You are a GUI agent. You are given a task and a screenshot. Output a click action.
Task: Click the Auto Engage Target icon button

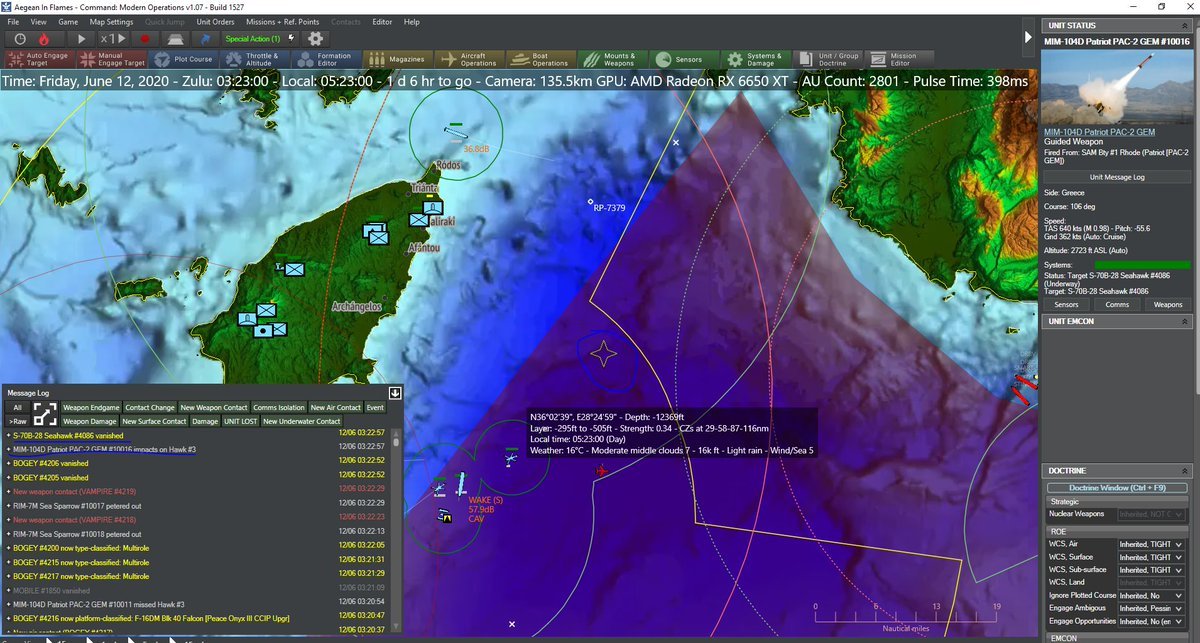pos(15,60)
